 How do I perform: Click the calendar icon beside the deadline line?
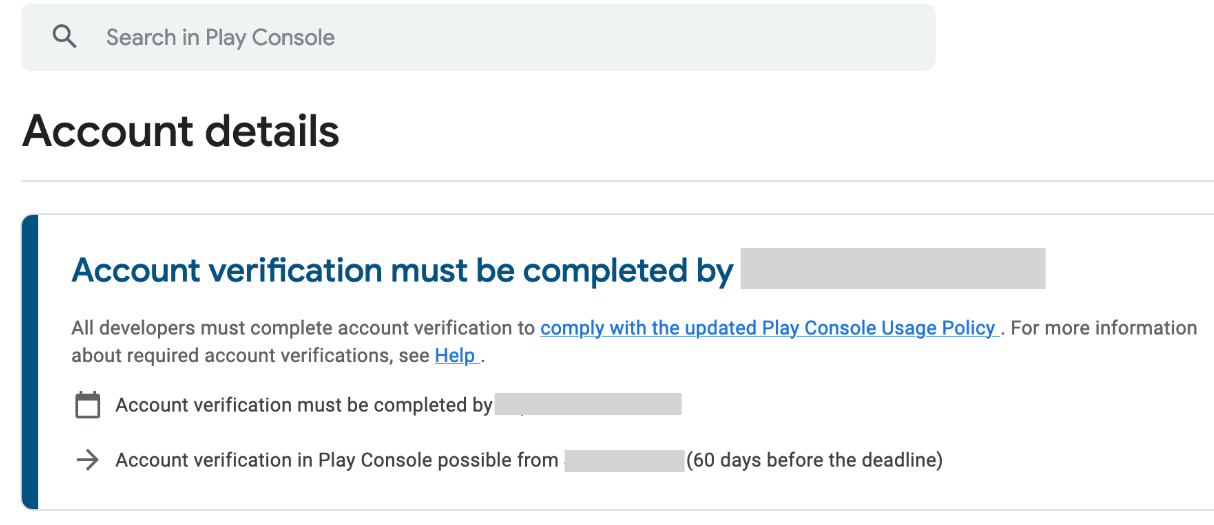click(88, 405)
